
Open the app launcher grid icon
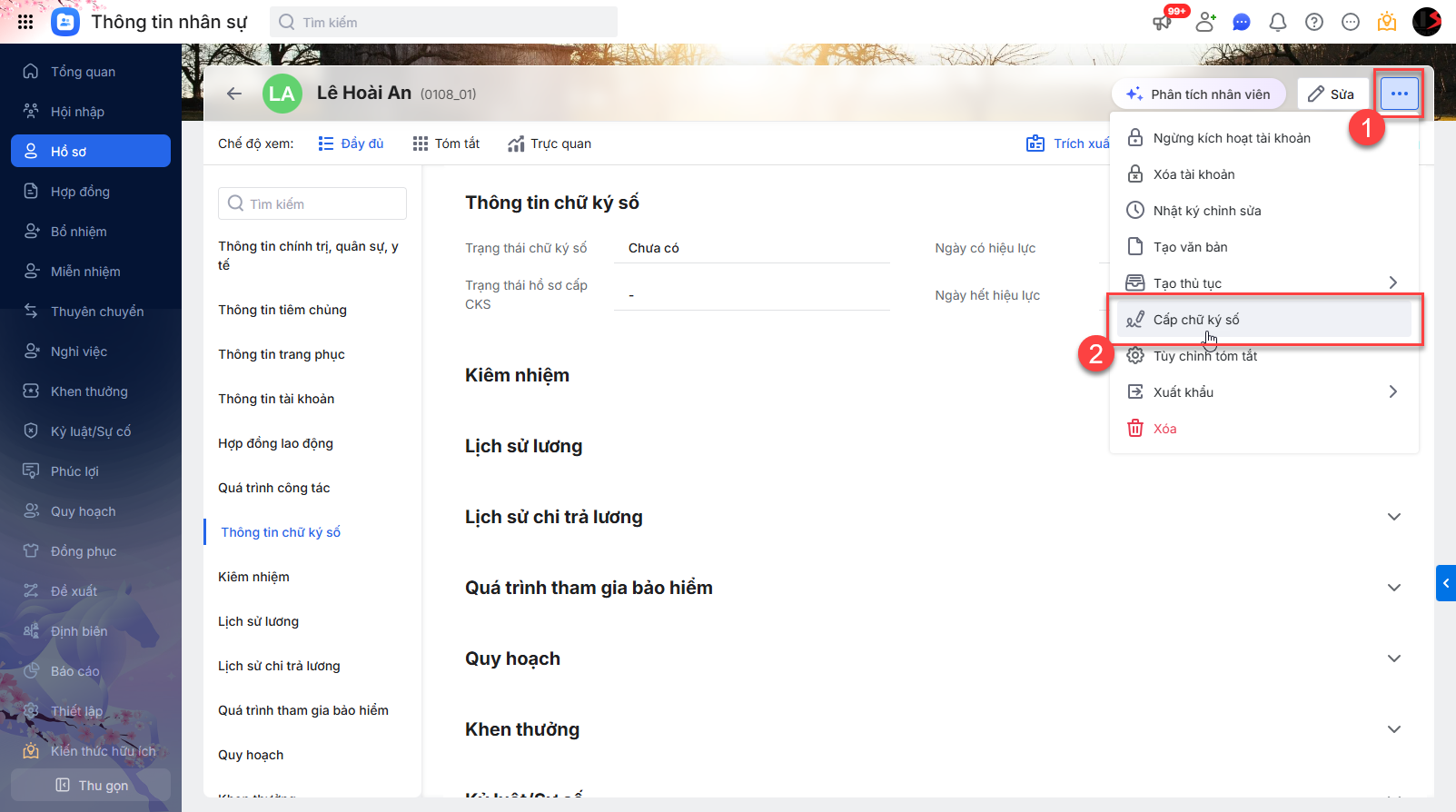pos(25,22)
